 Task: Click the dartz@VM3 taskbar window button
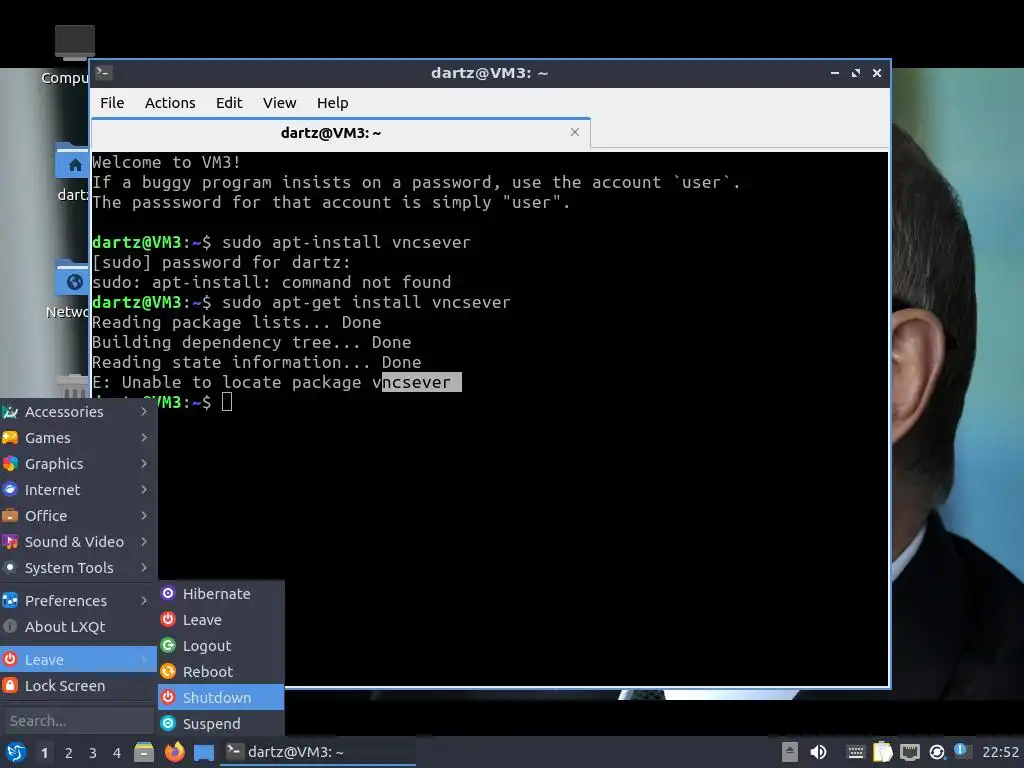pyautogui.click(x=318, y=752)
